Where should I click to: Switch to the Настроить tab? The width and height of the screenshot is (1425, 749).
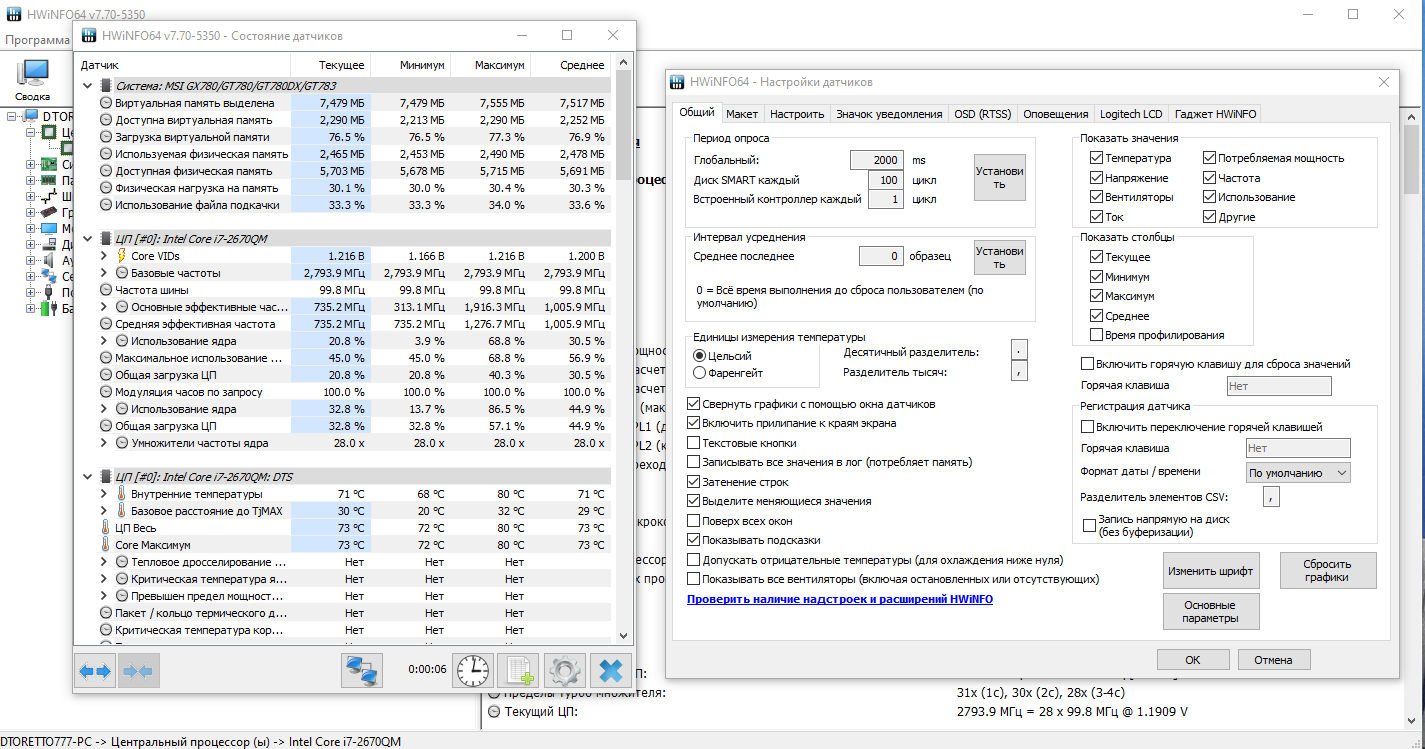coord(797,114)
